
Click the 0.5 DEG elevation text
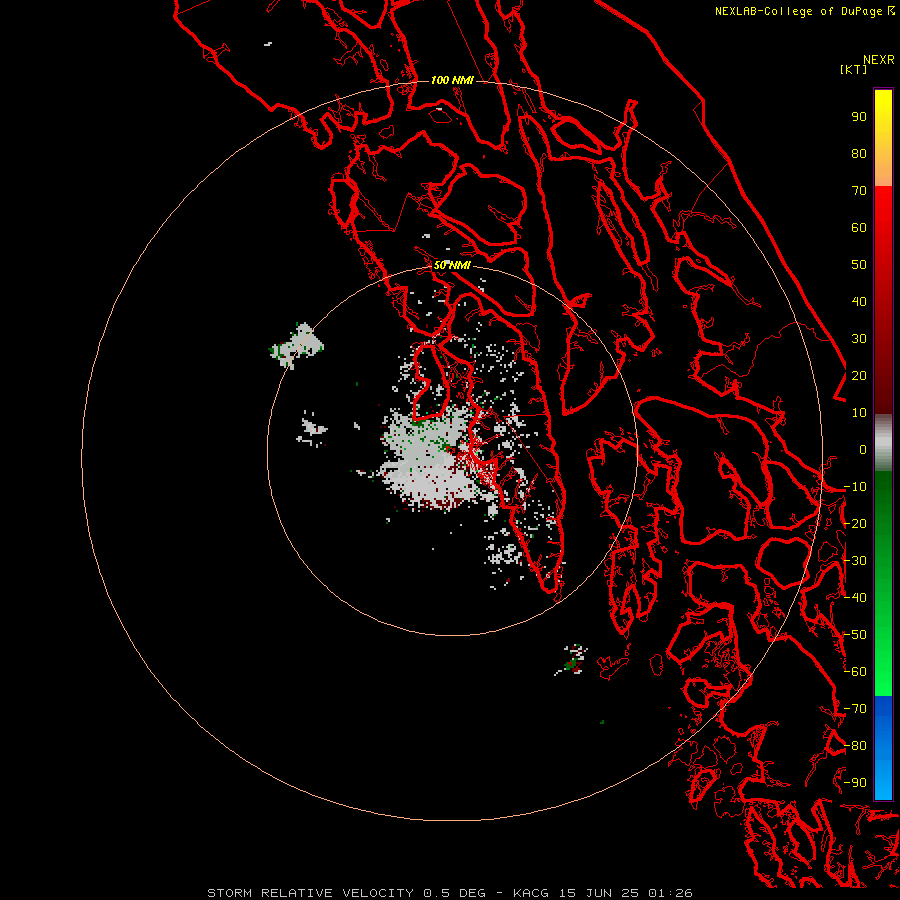(x=454, y=893)
